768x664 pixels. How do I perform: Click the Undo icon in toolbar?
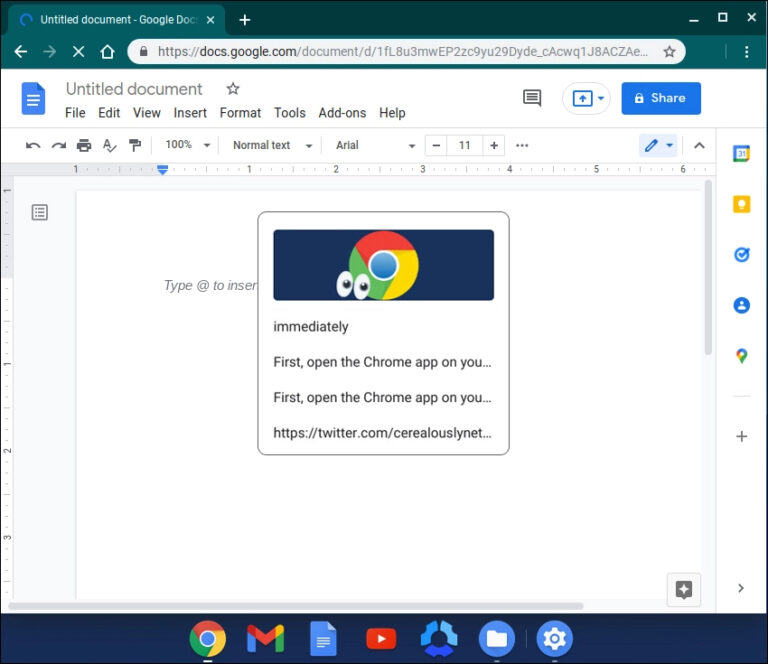pyautogui.click(x=33, y=145)
